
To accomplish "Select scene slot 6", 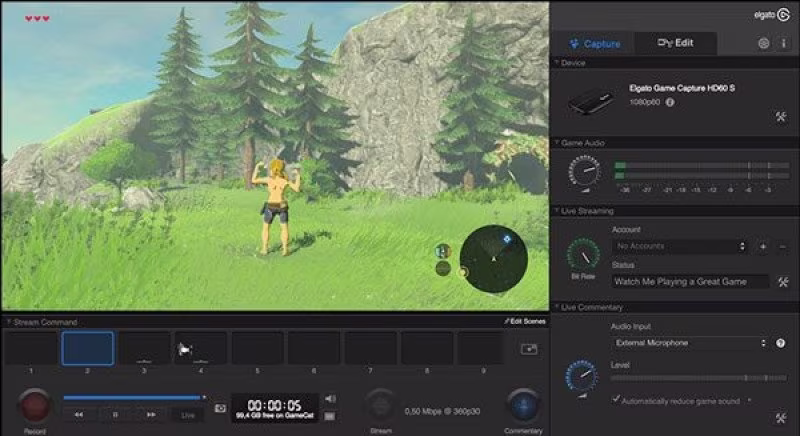I will (314, 348).
